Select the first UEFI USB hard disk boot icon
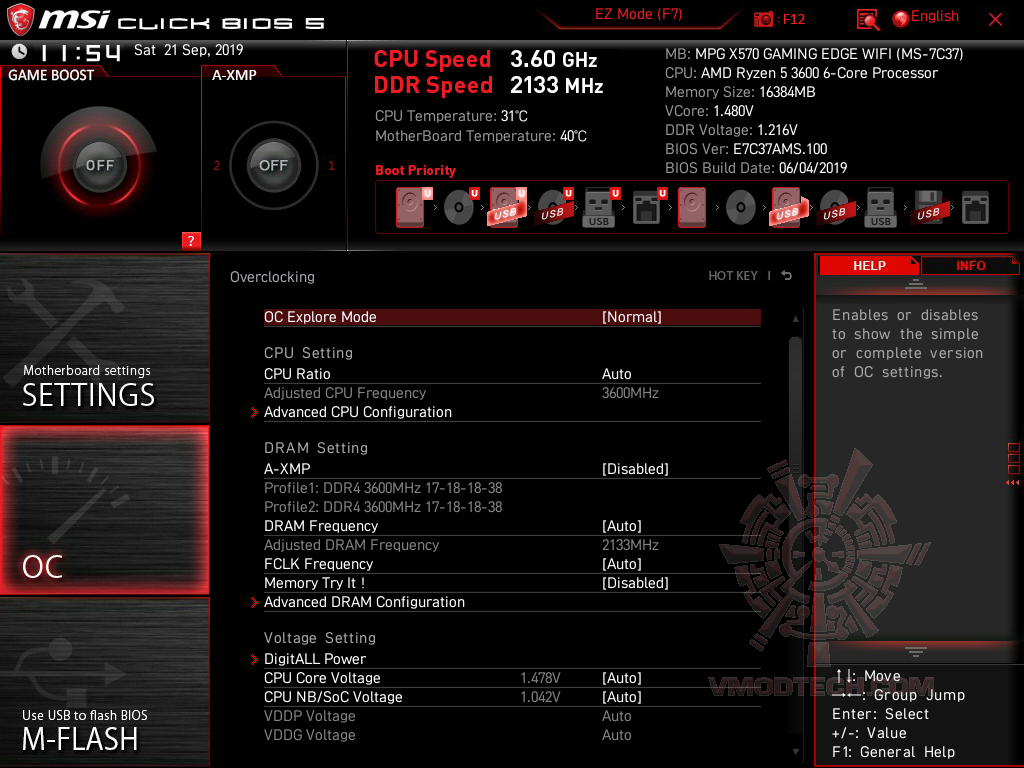The height and width of the screenshot is (768, 1024). [x=507, y=208]
